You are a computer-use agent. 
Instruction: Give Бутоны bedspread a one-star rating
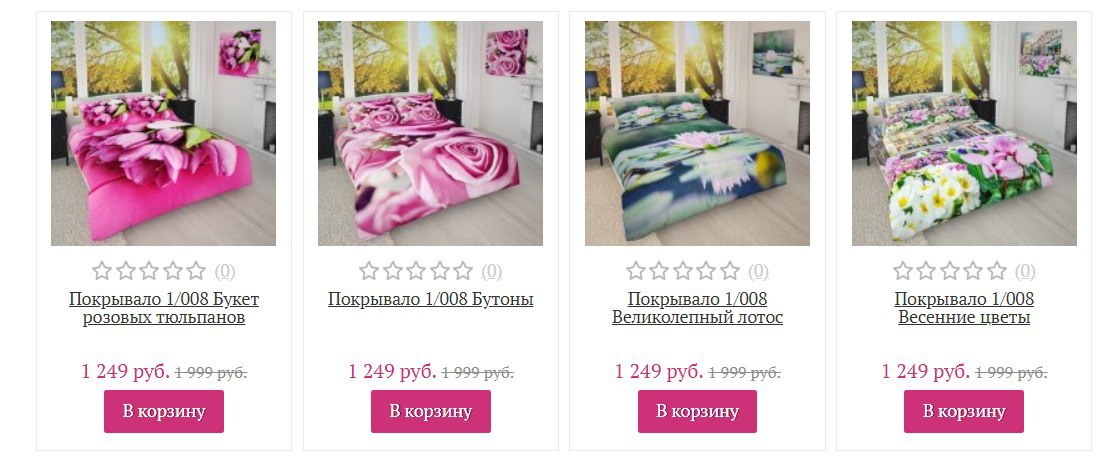pyautogui.click(x=369, y=270)
